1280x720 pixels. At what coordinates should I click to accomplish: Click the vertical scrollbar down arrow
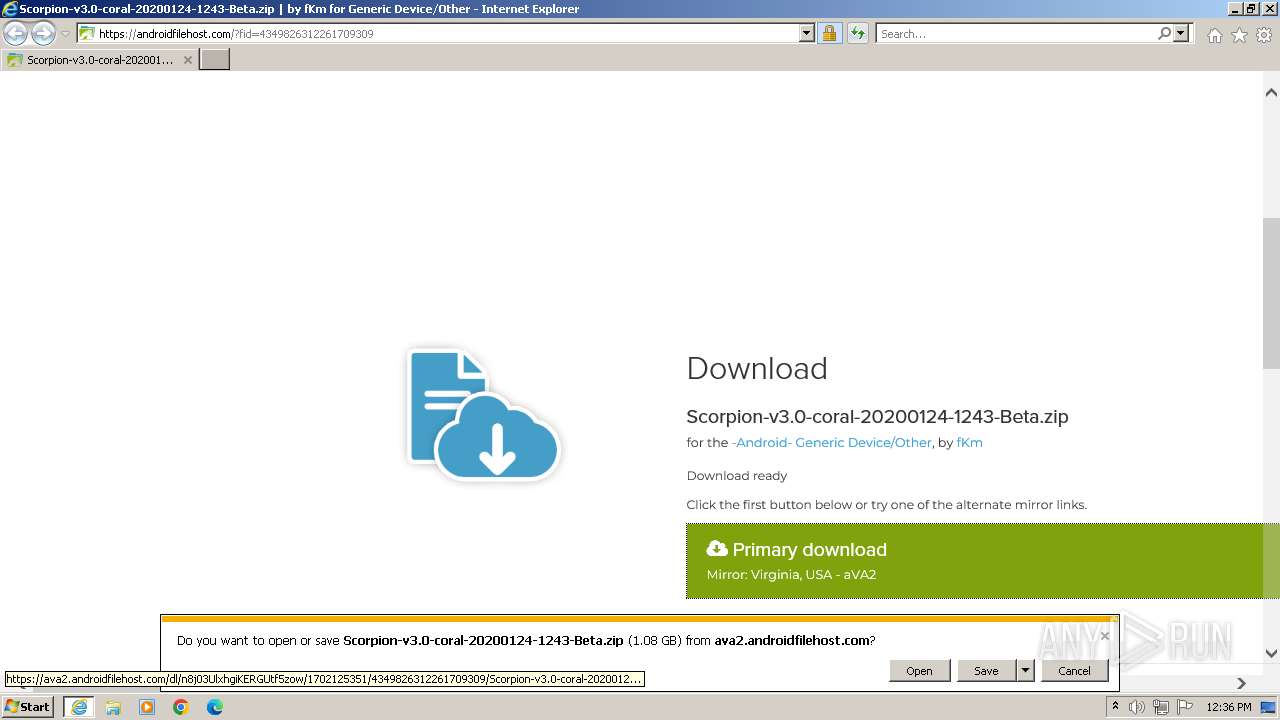1271,653
